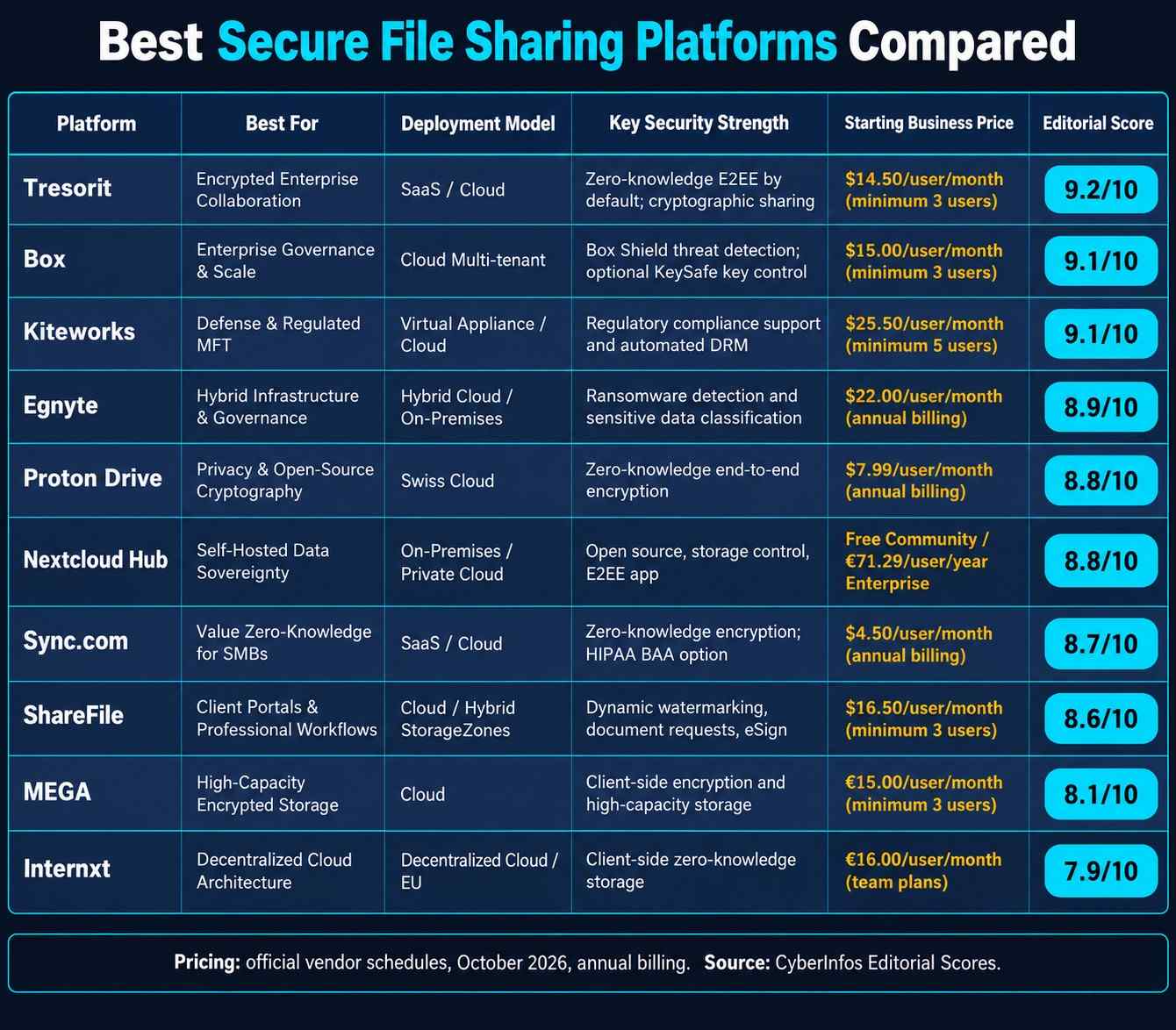Select Internxt's "7.9/10" score badge

pos(1101,871)
